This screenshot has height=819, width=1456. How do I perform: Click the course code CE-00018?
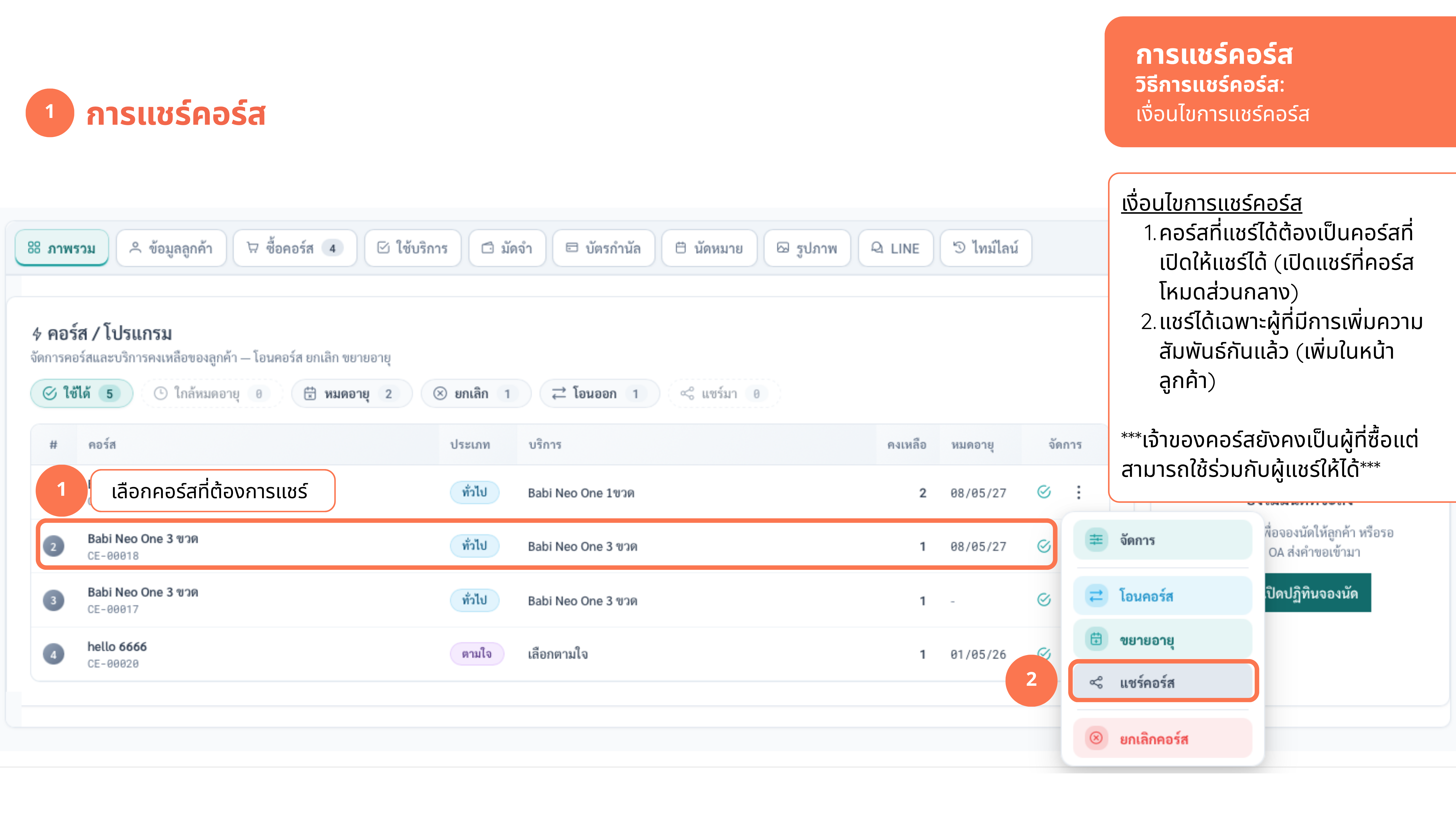pos(113,556)
